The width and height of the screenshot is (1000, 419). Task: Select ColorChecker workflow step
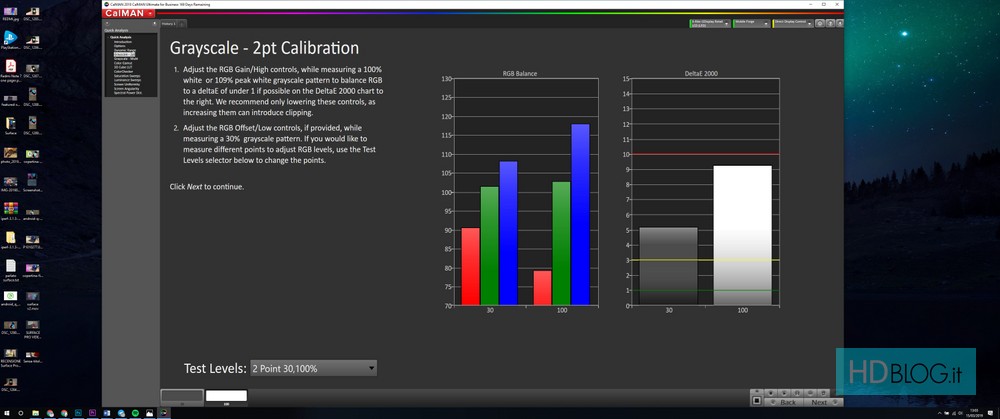click(124, 71)
